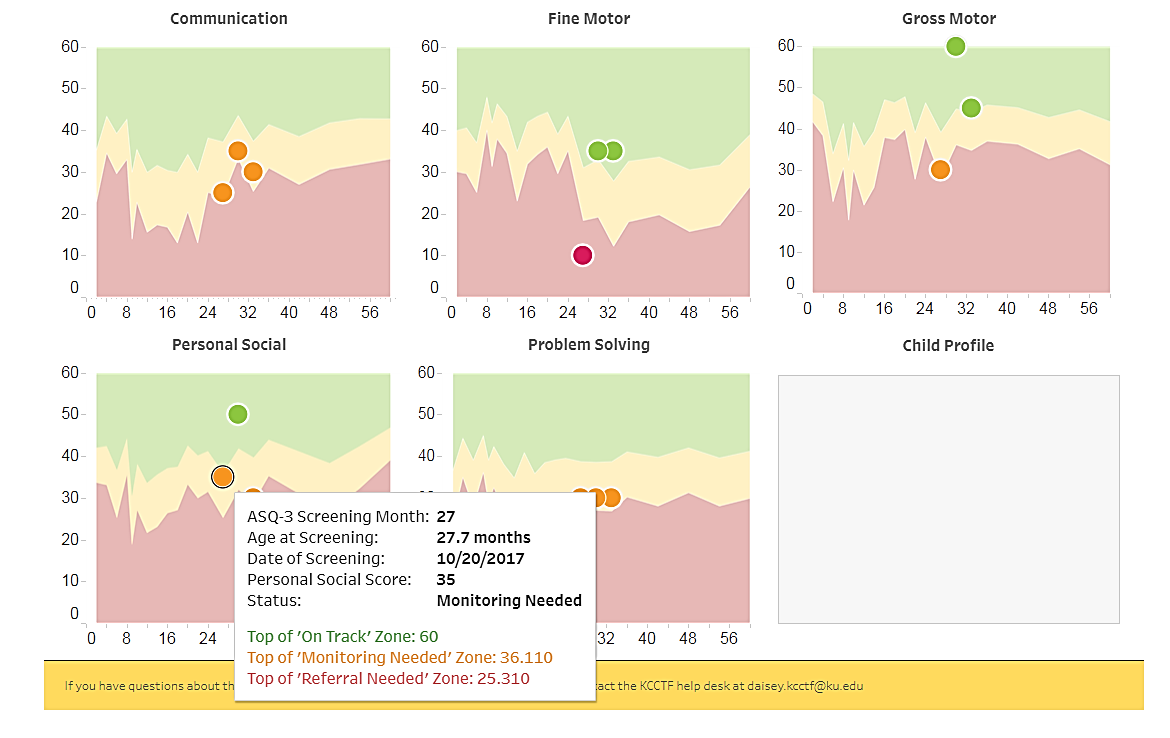Click the rightmost orange dot in Communication chart
Image resolution: width=1170 pixels, height=738 pixels.
point(253,172)
